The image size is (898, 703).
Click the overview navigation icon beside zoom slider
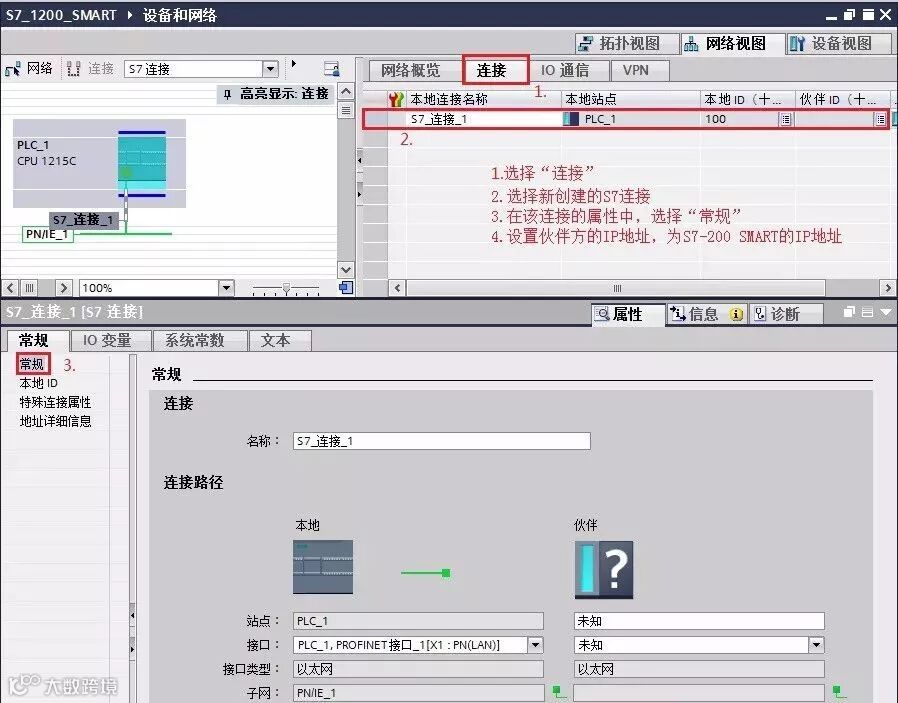point(345,287)
